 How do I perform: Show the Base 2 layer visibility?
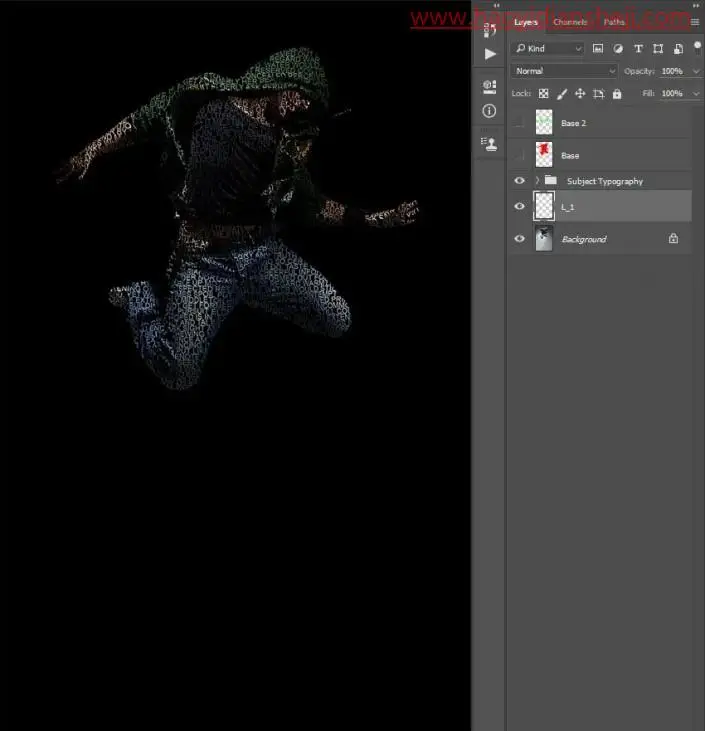tap(519, 123)
